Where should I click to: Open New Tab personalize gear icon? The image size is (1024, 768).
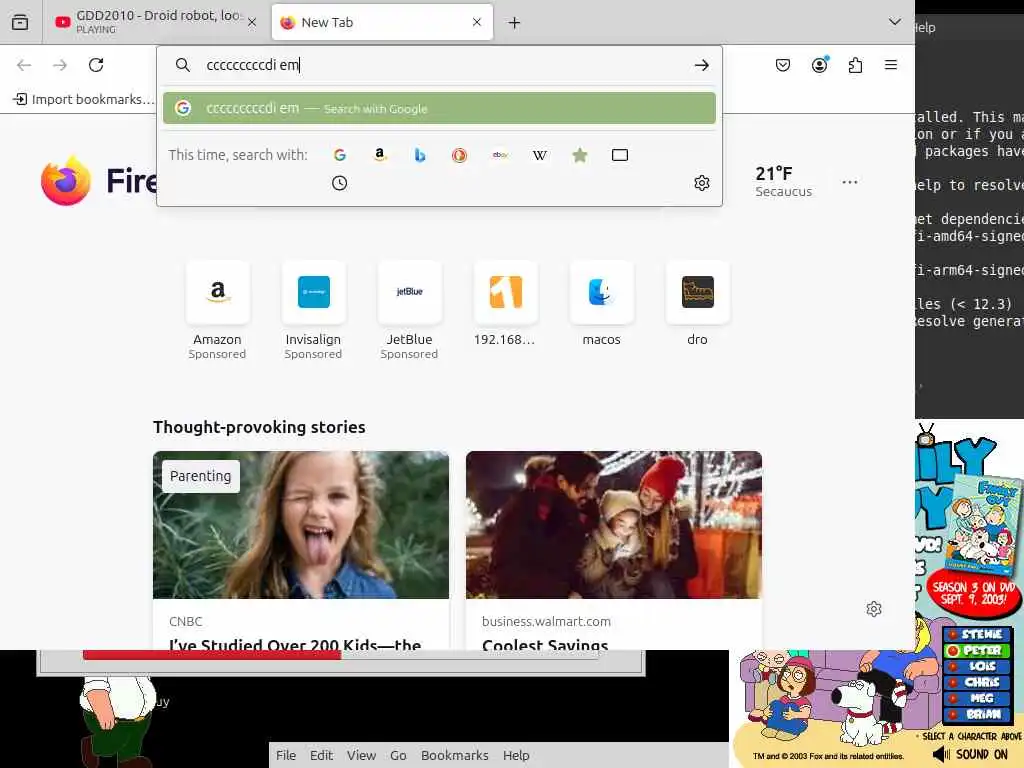(x=874, y=609)
